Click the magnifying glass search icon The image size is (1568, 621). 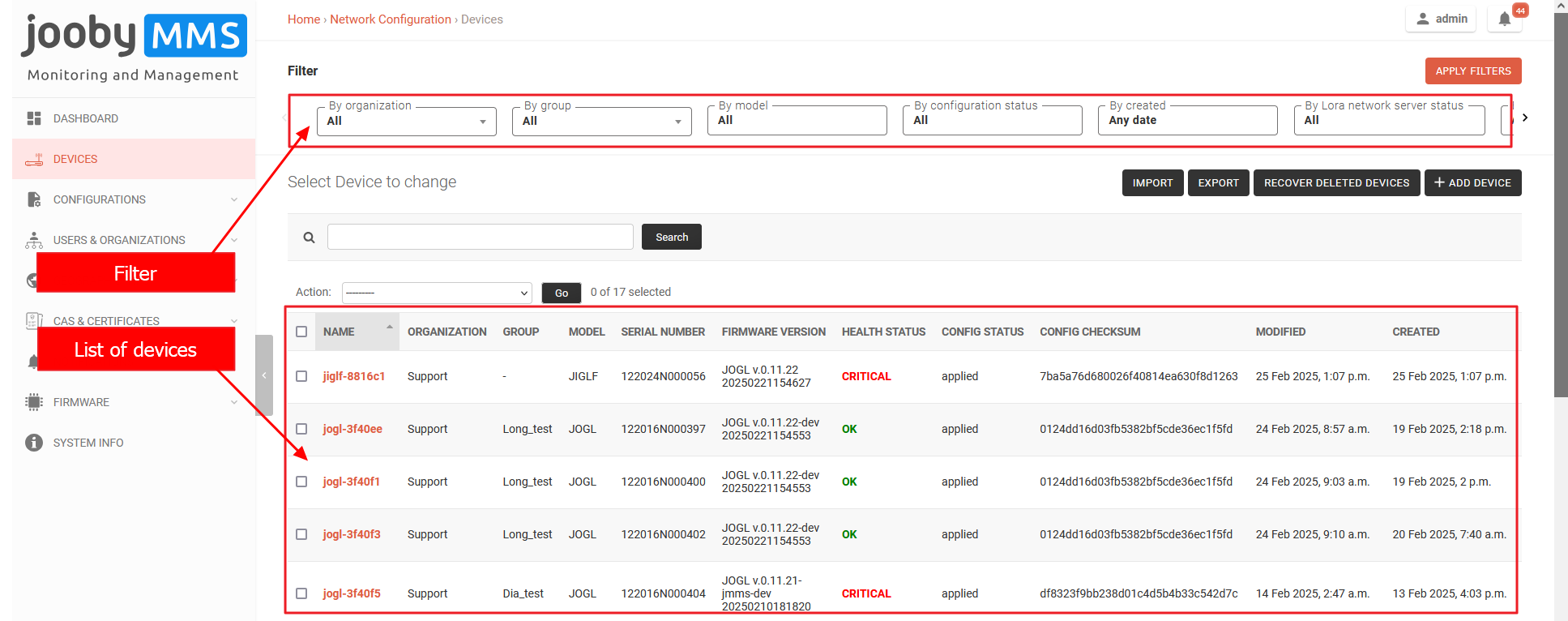point(309,238)
